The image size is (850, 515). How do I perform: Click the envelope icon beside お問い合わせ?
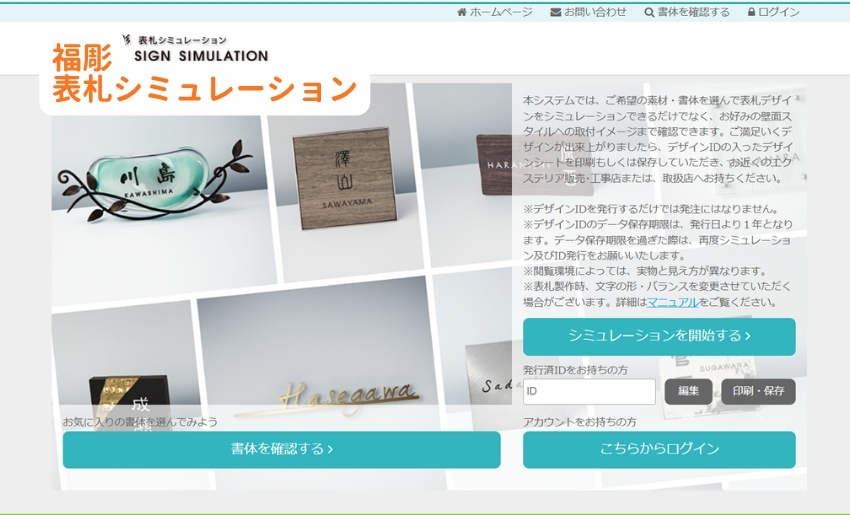(555, 12)
